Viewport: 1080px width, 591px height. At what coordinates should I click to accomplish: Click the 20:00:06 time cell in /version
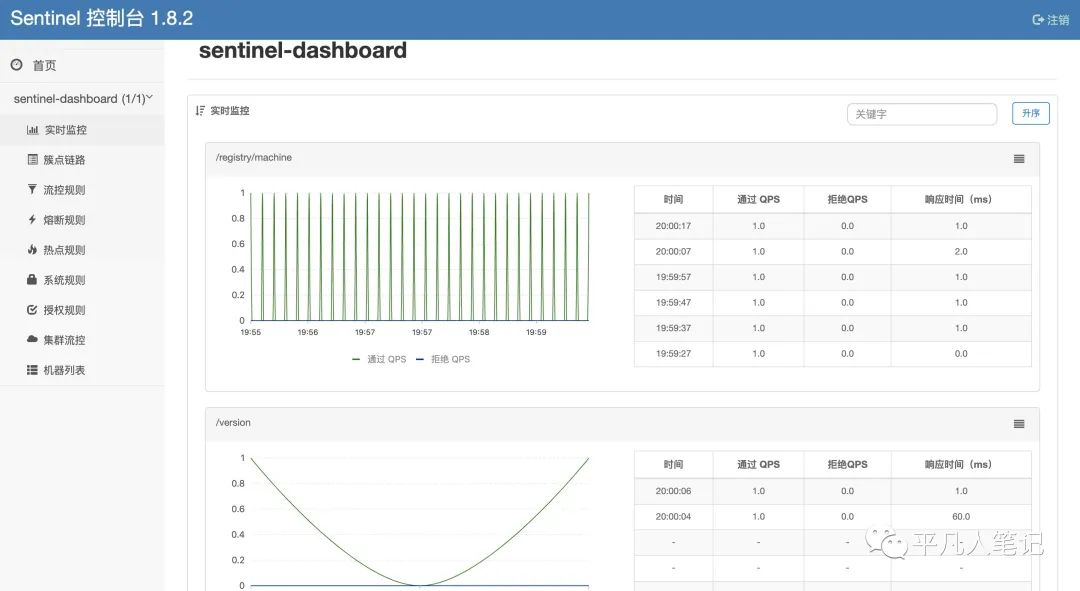tap(673, 491)
